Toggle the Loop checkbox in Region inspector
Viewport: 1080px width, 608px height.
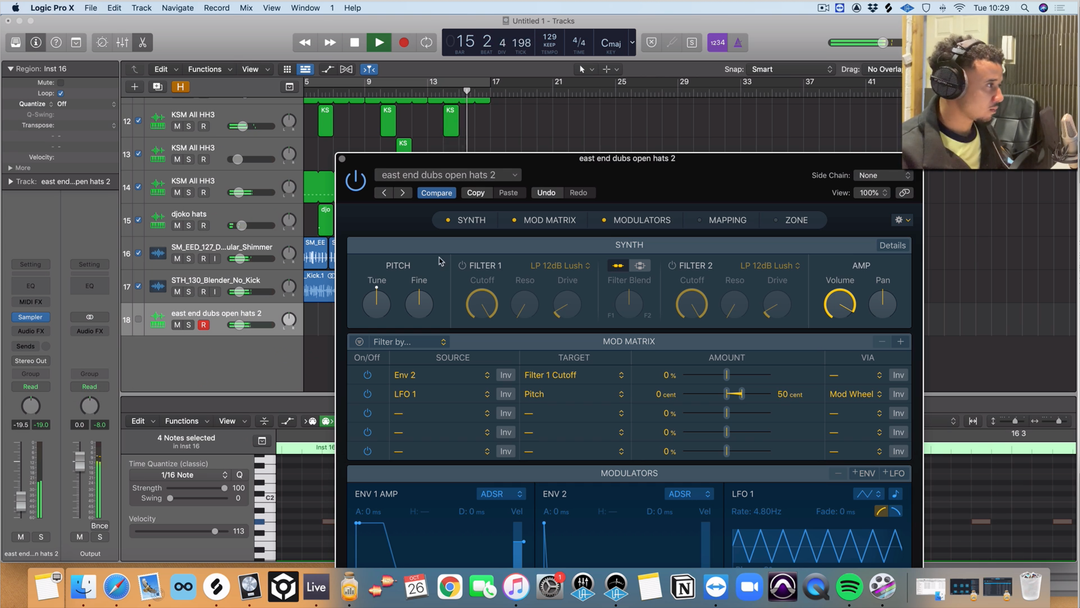61,93
